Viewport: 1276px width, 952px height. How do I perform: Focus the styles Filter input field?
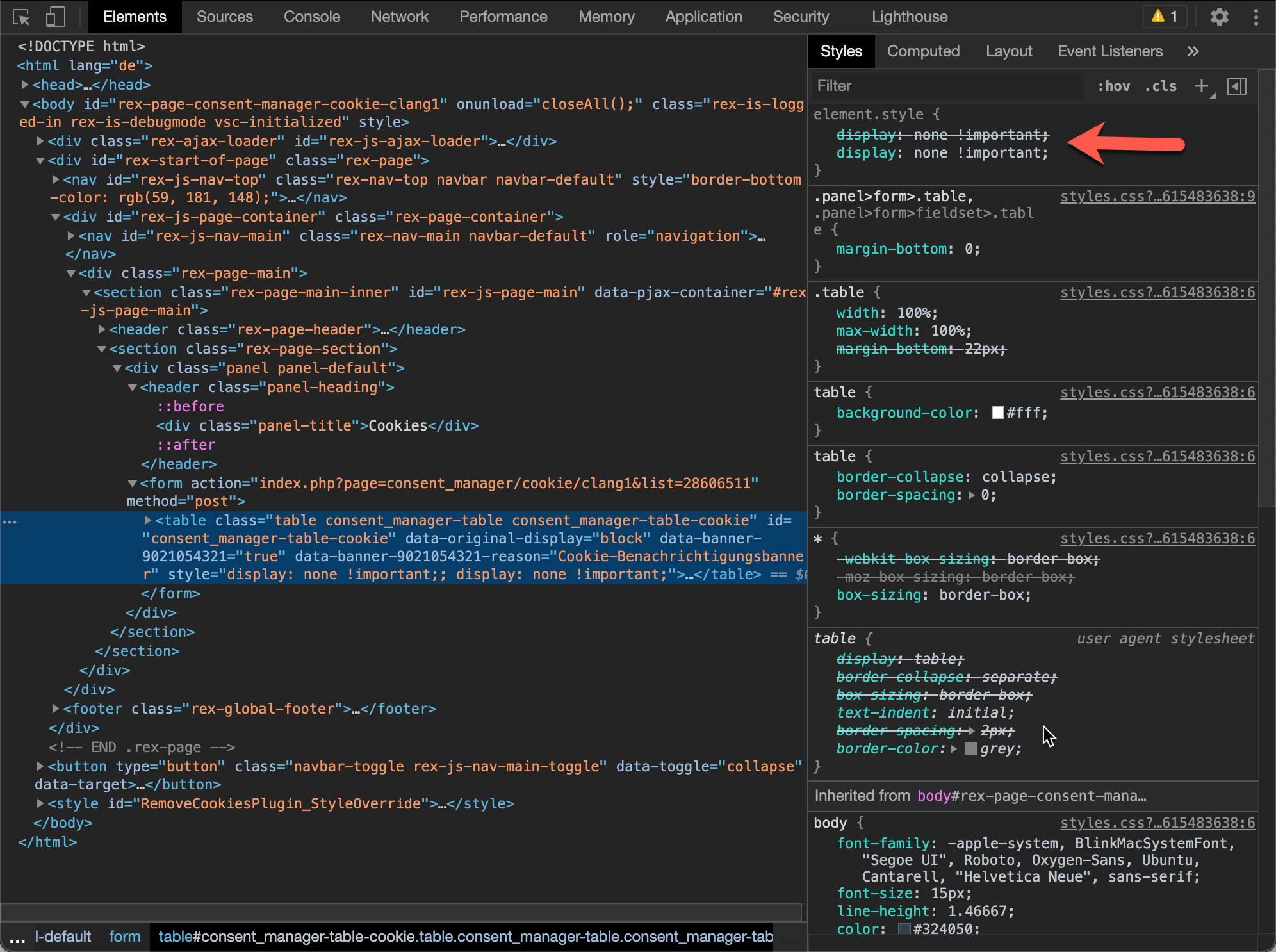tap(948, 86)
